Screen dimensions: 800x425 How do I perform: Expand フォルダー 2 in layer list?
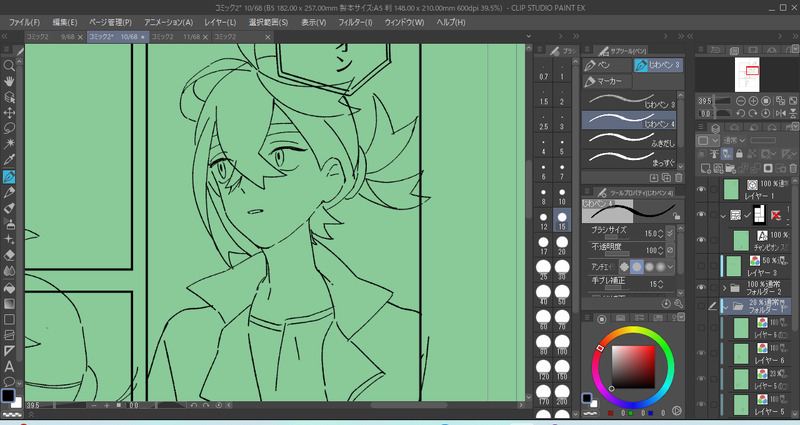pos(724,288)
